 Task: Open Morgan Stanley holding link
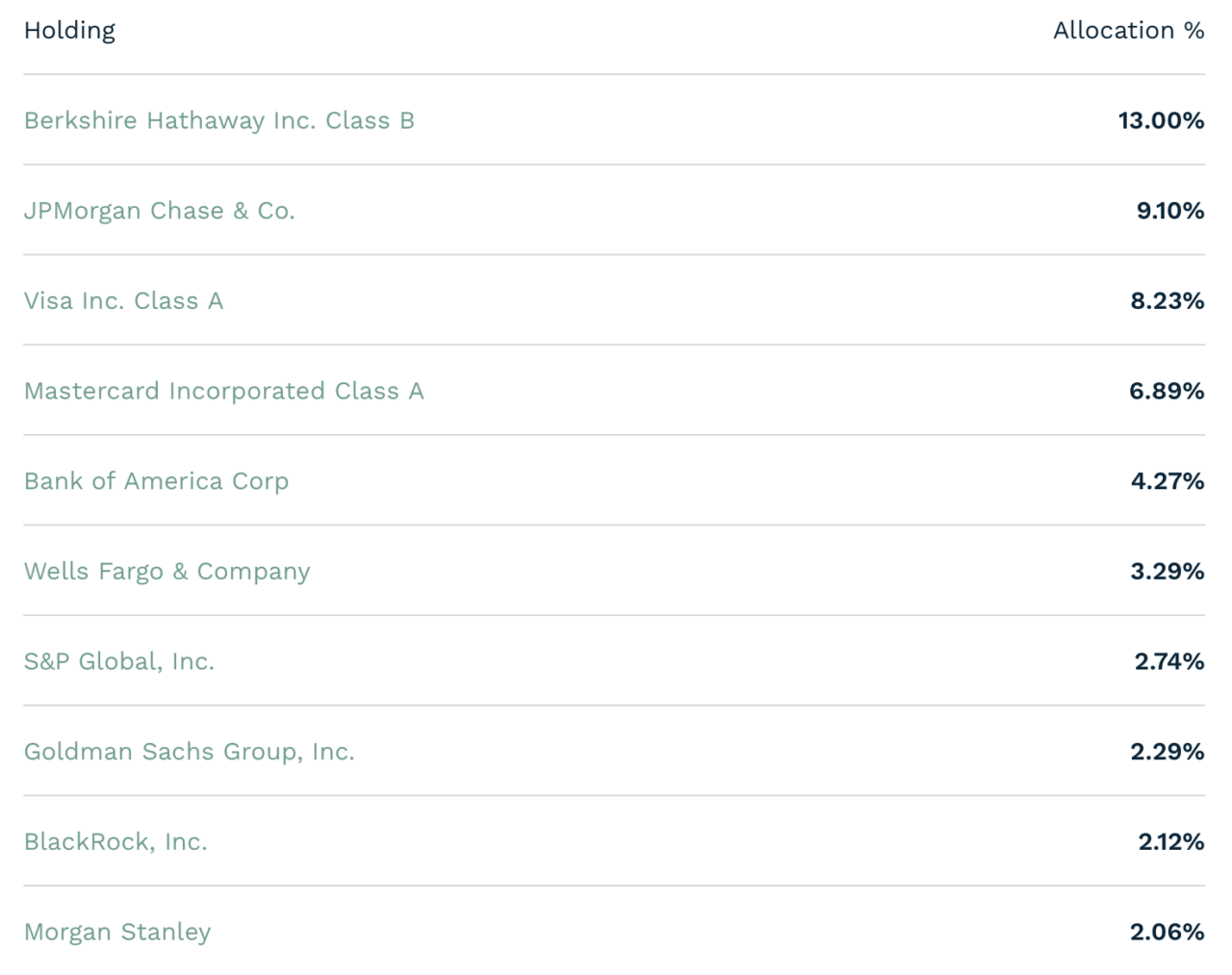pyautogui.click(x=117, y=933)
